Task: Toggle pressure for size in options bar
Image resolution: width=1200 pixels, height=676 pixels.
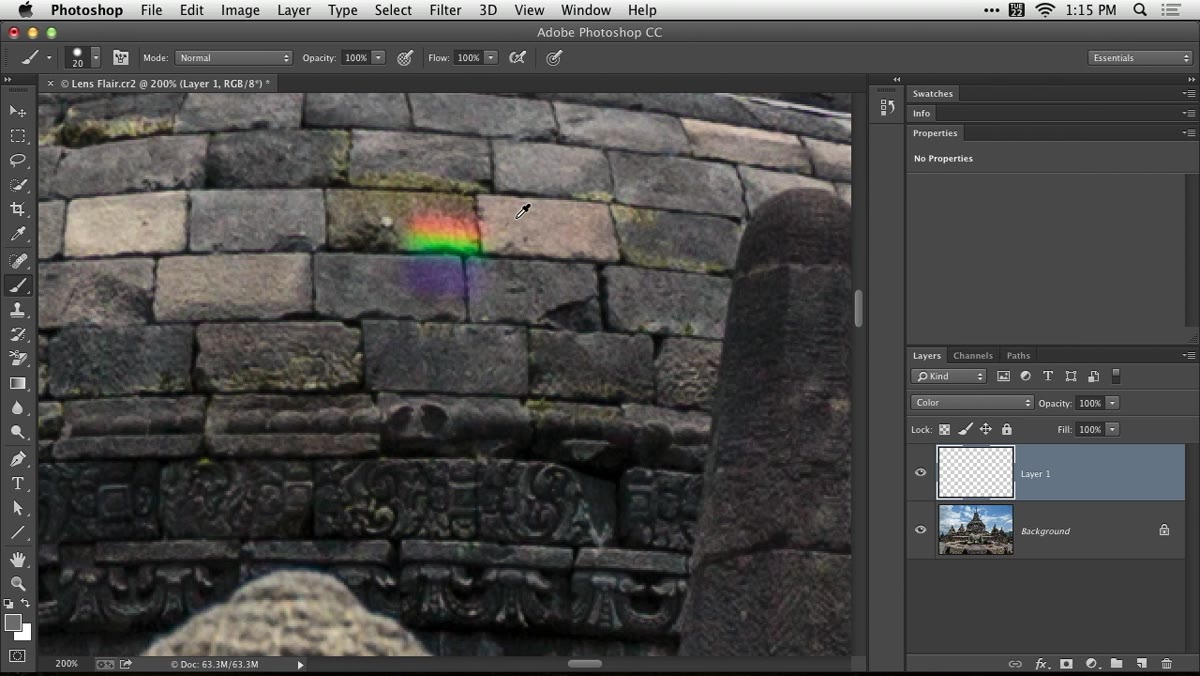Action: pyautogui.click(x=554, y=58)
